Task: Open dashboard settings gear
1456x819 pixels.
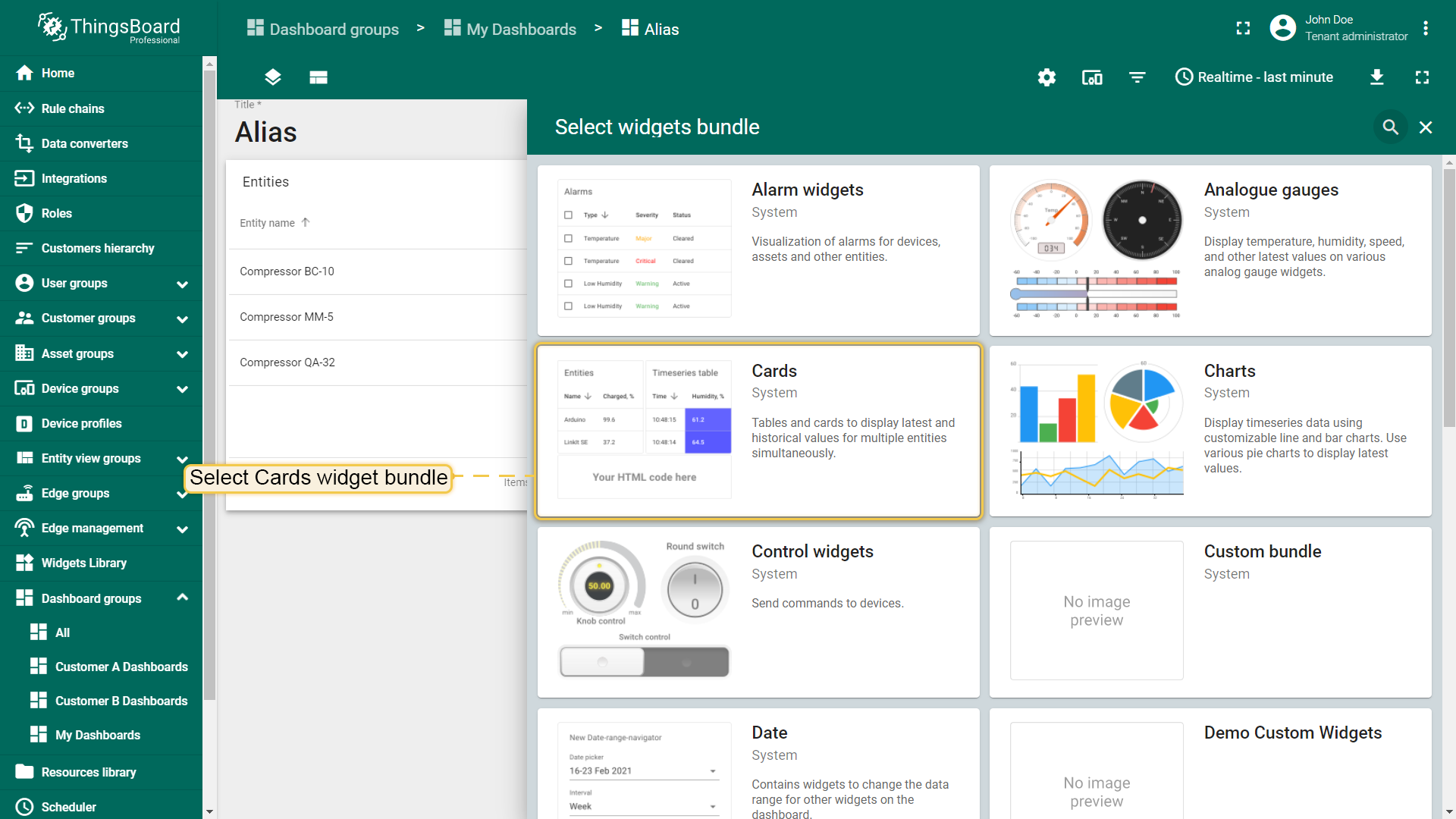Action: (x=1046, y=77)
